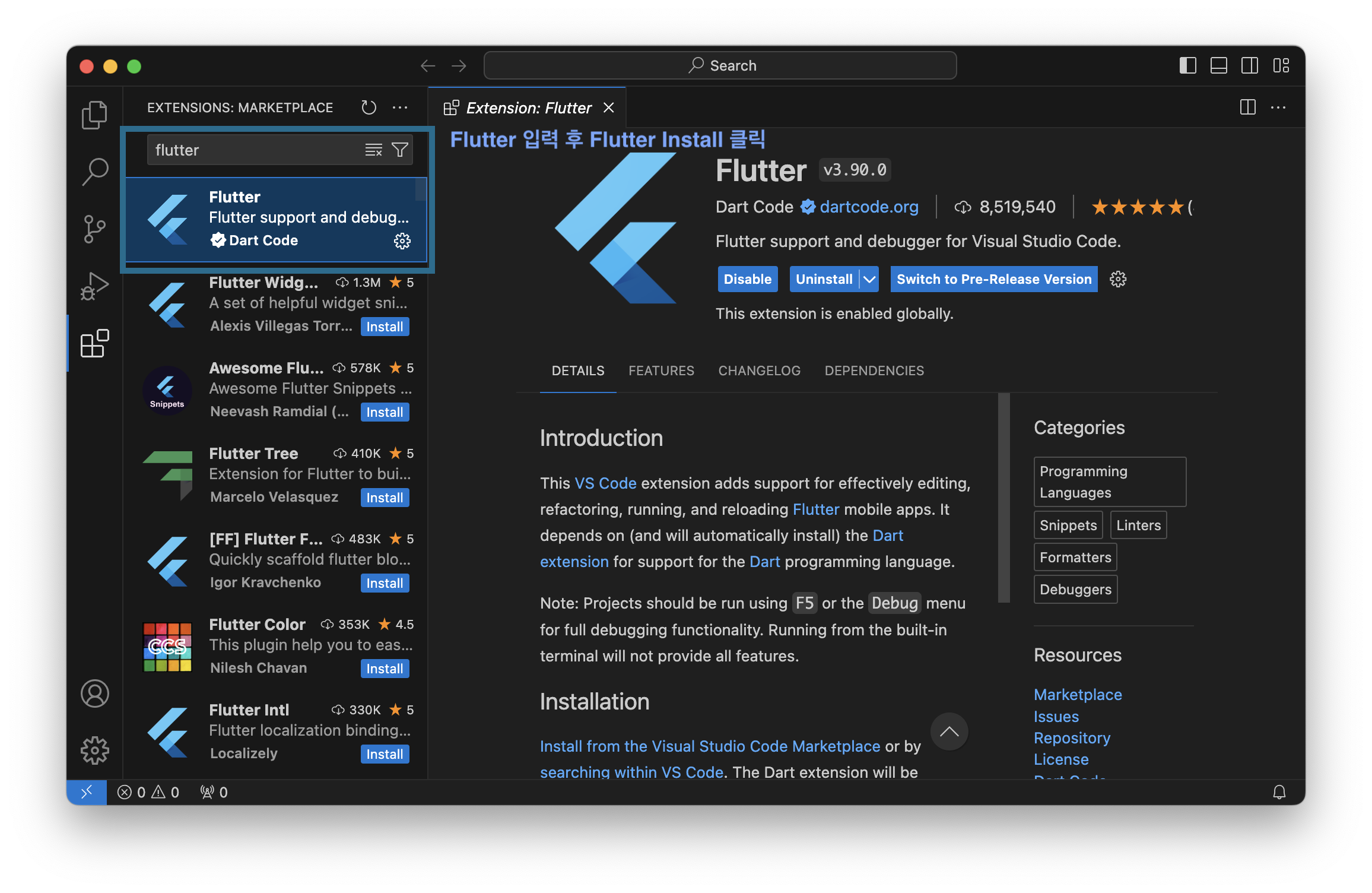Viewport: 1372px width, 893px height.
Task: Open the Issues resource link
Action: click(1056, 717)
